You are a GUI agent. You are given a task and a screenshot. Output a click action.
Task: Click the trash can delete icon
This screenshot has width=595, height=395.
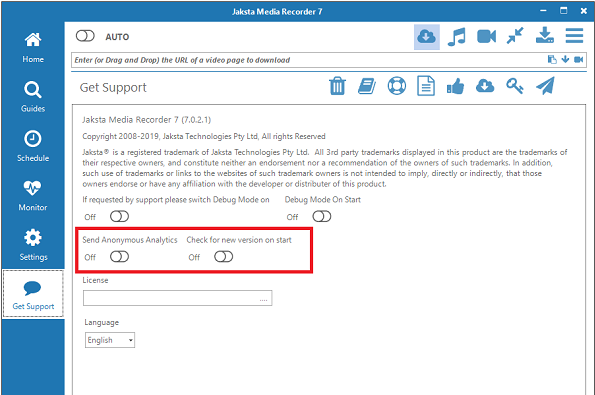(337, 86)
